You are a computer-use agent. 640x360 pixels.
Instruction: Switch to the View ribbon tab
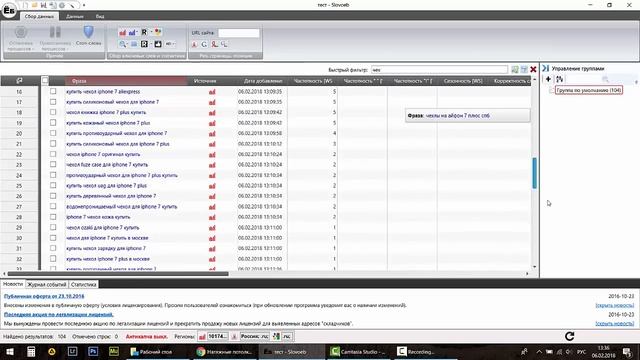tap(100, 16)
